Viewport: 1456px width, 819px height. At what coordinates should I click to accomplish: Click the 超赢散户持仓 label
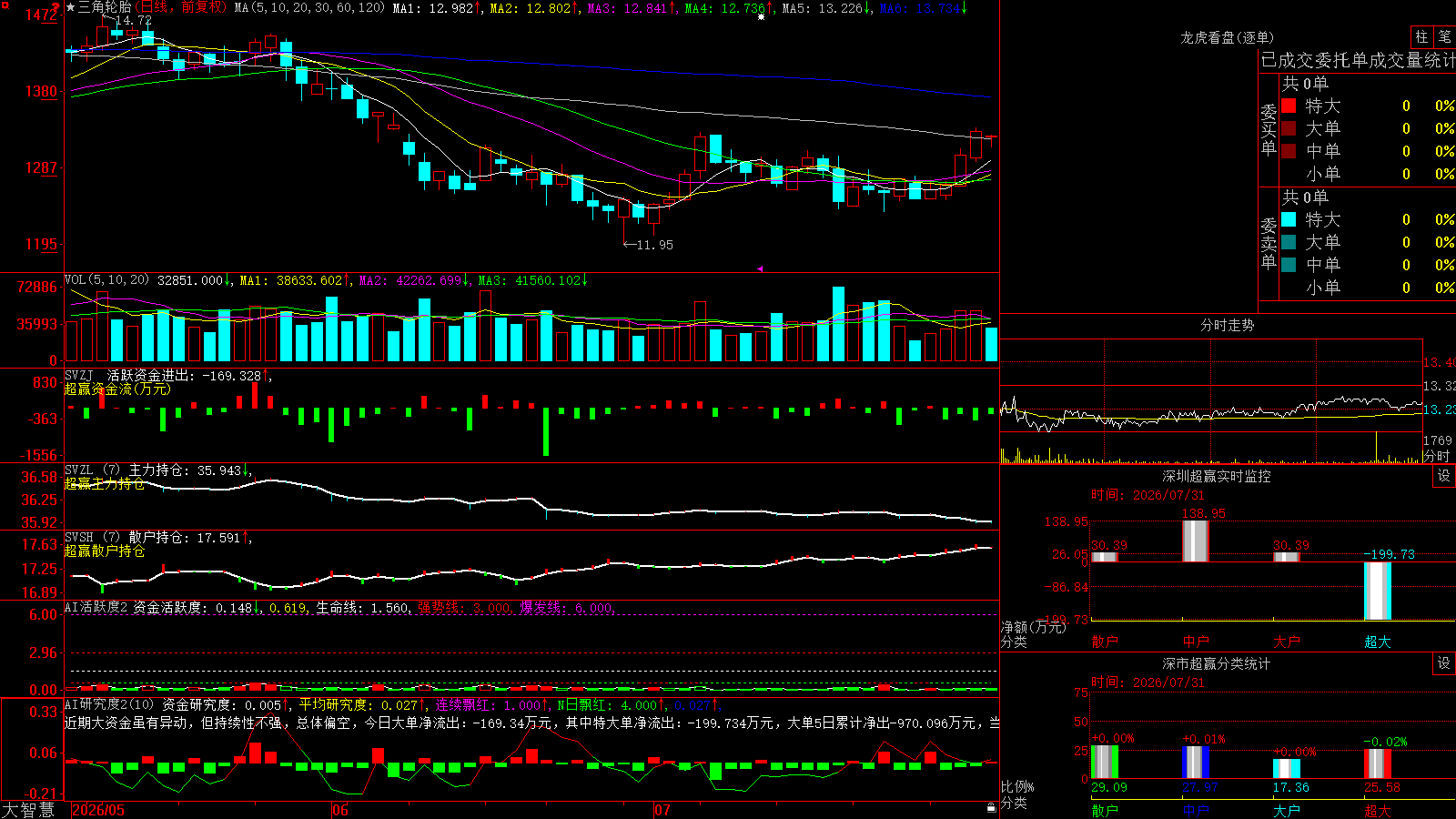(105, 551)
